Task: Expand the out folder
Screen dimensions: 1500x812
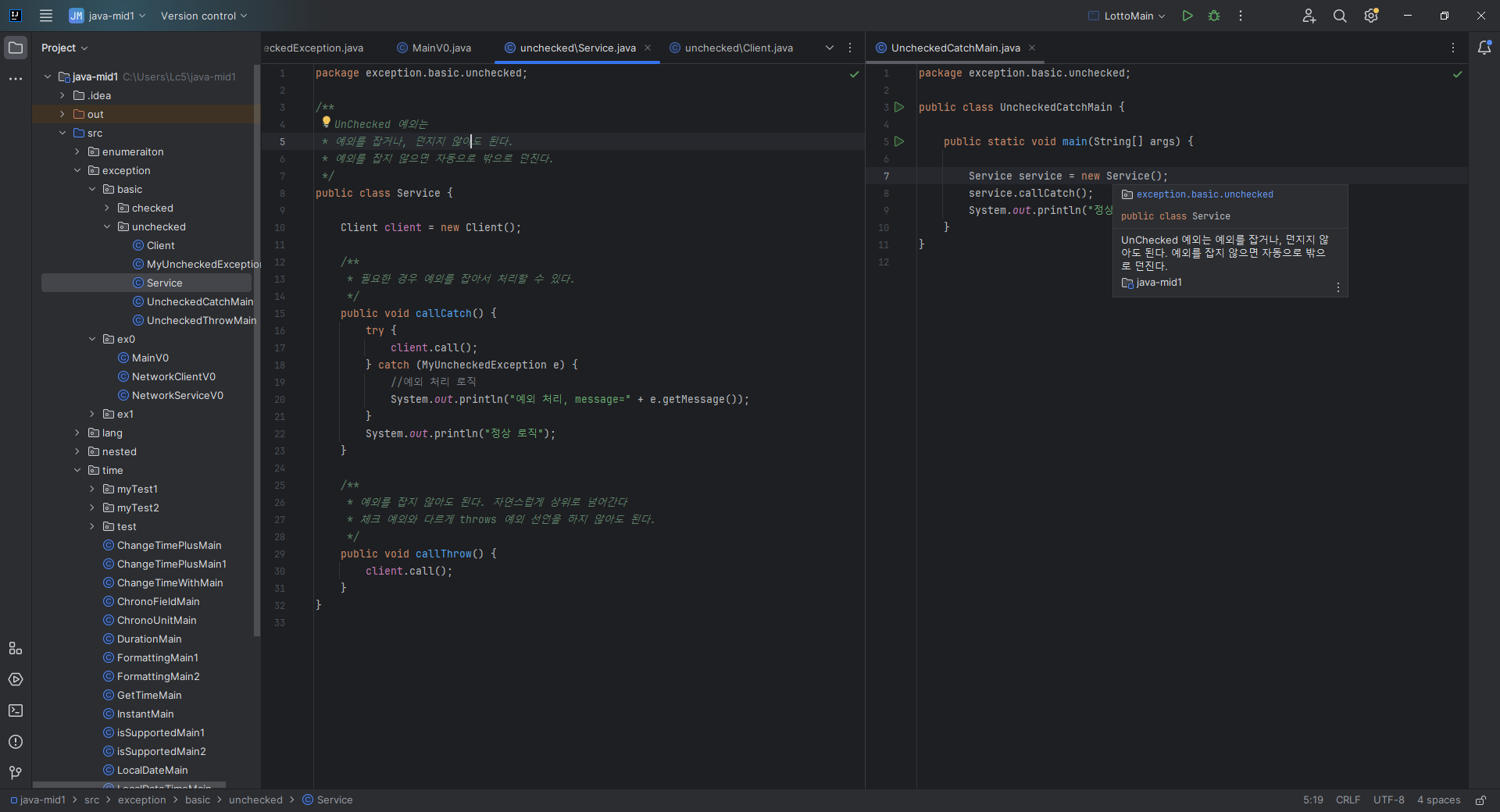Action: pyautogui.click(x=62, y=114)
